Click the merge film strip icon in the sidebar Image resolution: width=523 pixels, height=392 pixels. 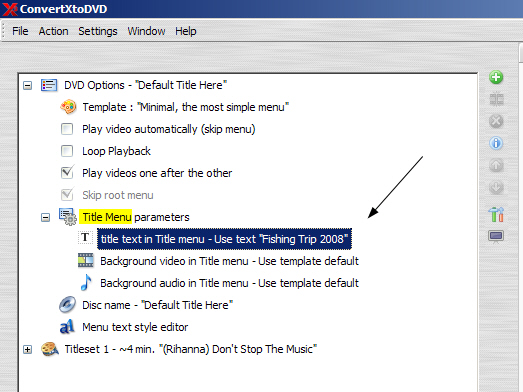click(x=496, y=99)
